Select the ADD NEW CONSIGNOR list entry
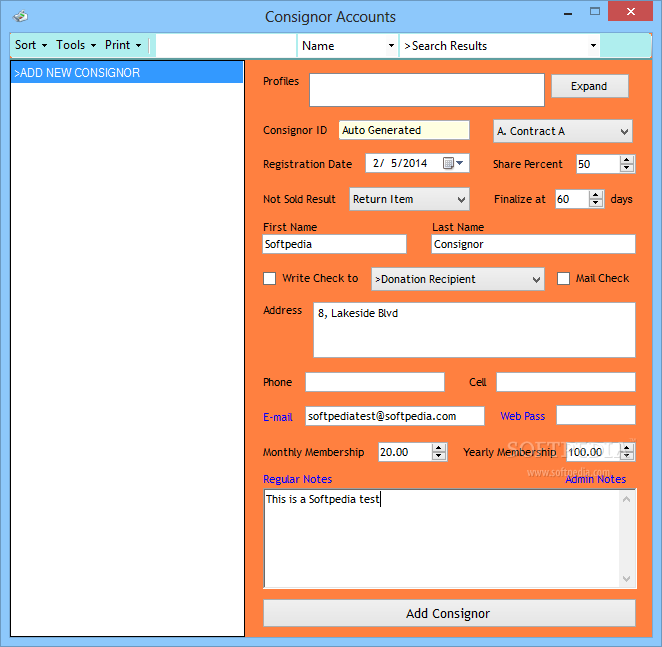Viewport: 662px width, 647px height. click(x=127, y=73)
